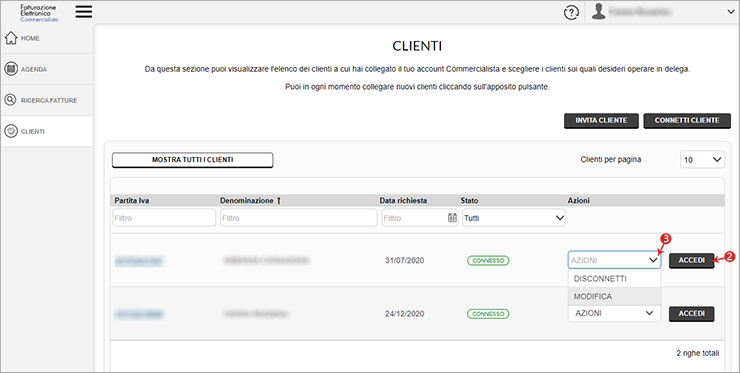Focus the Denominazione filter field
The width and height of the screenshot is (740, 373).
tap(299, 218)
